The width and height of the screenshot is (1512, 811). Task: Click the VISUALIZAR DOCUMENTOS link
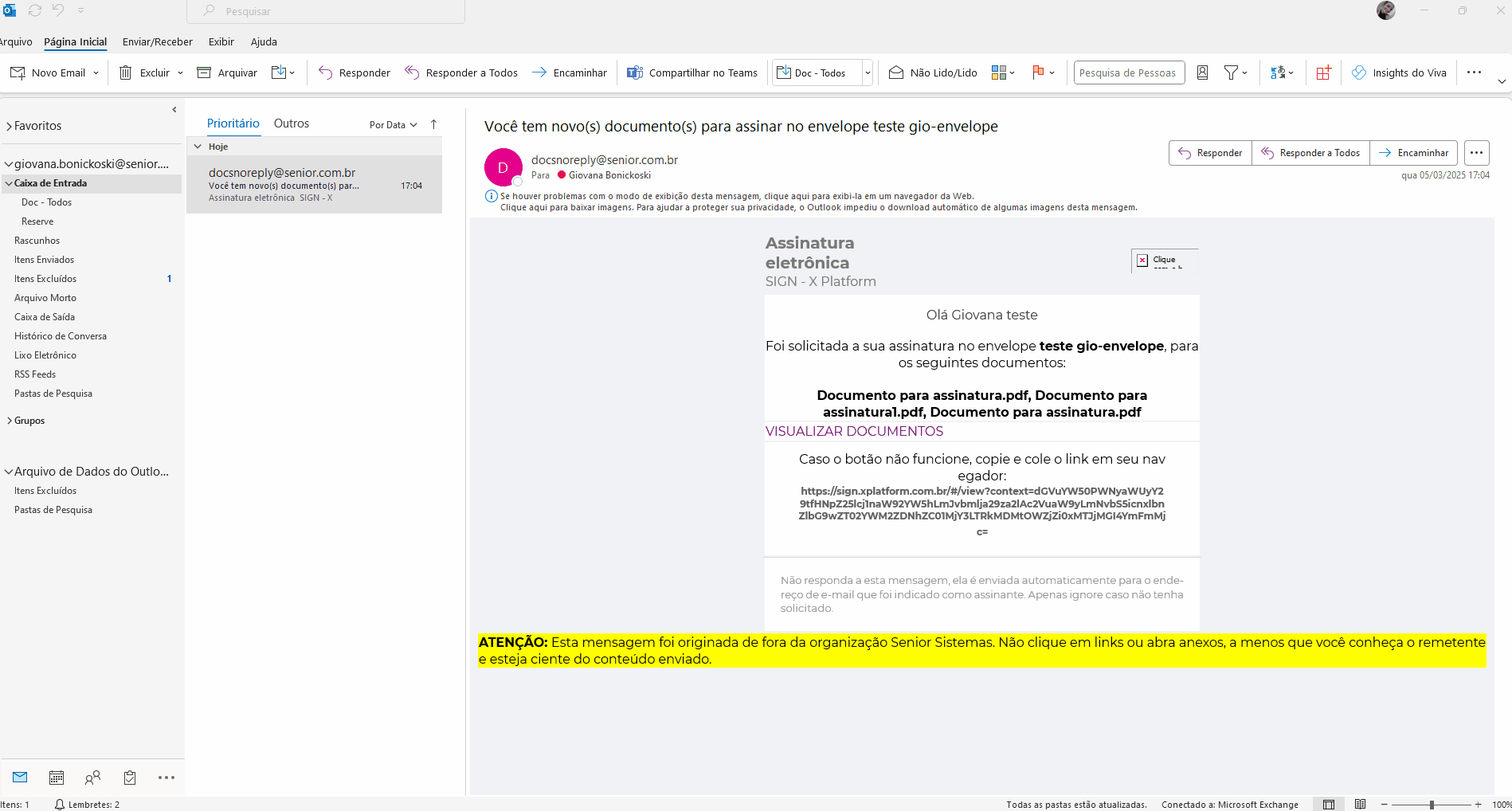[854, 431]
